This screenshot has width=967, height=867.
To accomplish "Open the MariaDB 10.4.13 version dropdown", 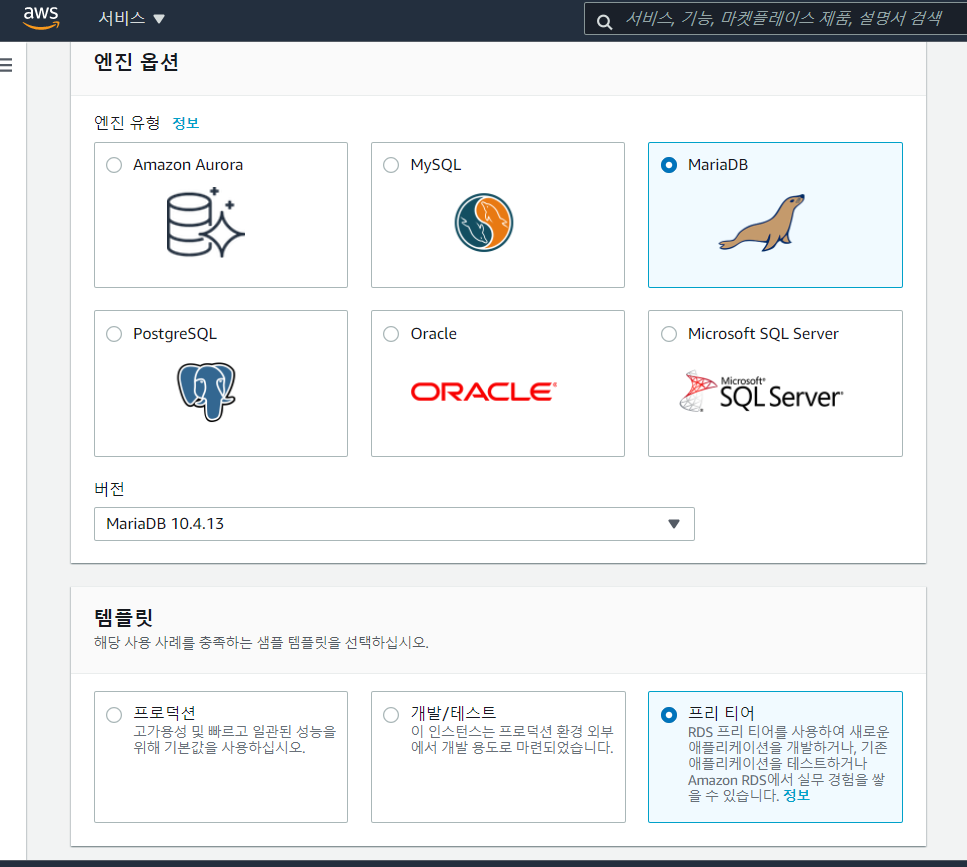I will click(394, 524).
